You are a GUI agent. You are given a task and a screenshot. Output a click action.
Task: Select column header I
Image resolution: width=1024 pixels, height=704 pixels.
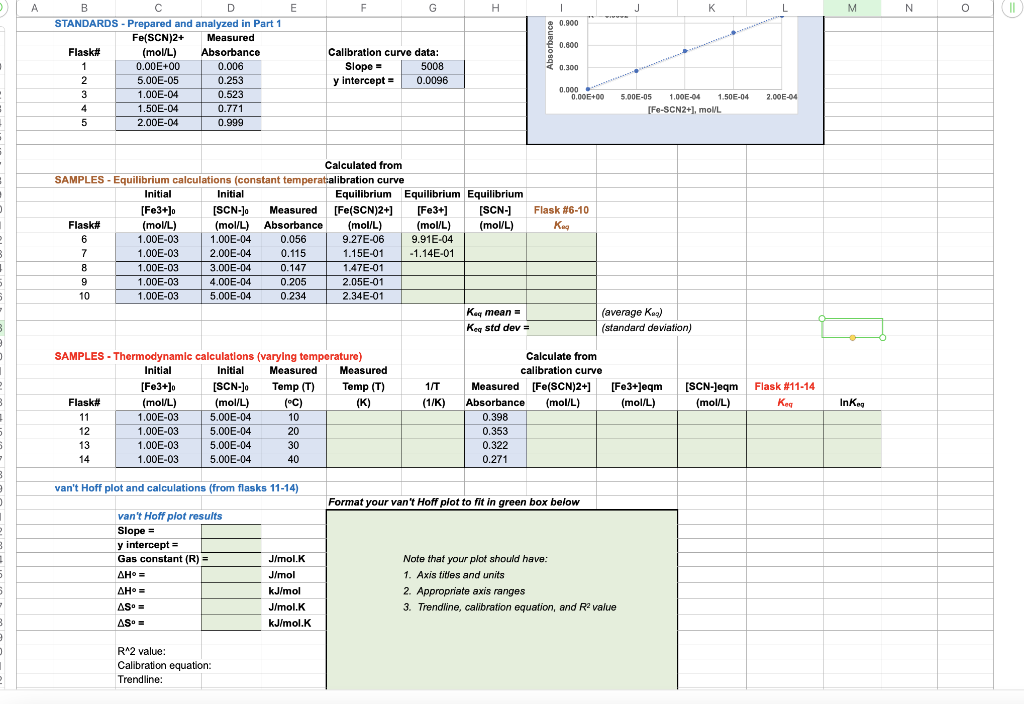coord(561,8)
